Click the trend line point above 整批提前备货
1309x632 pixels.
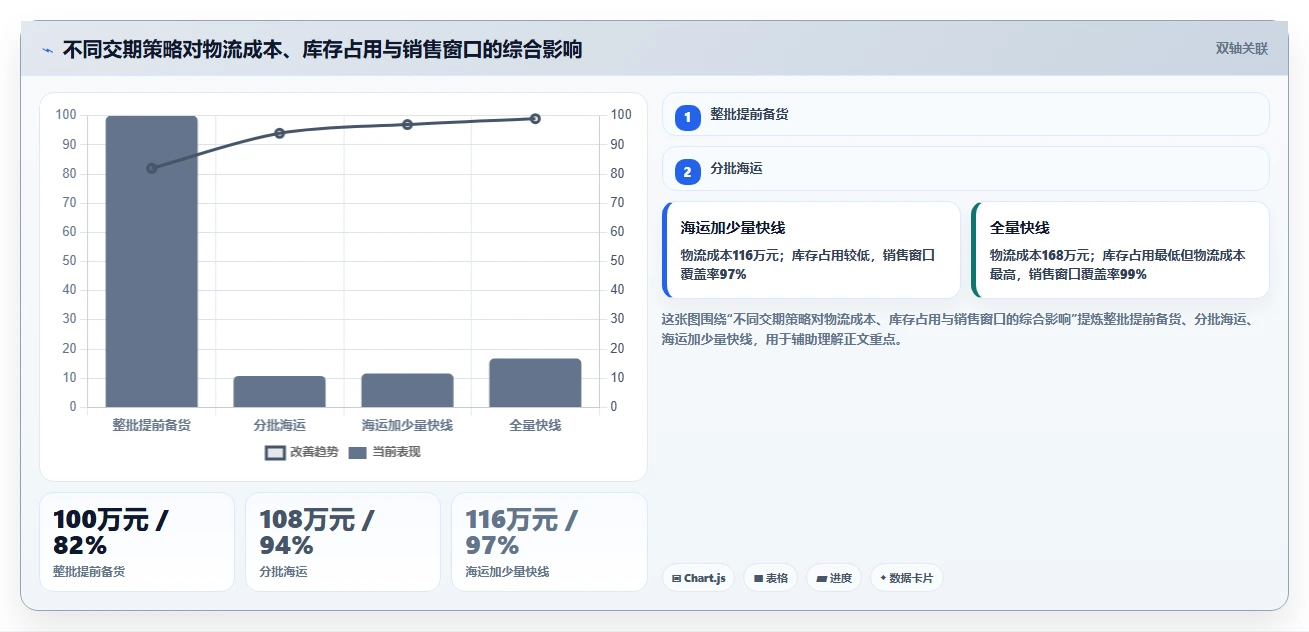pos(151,168)
